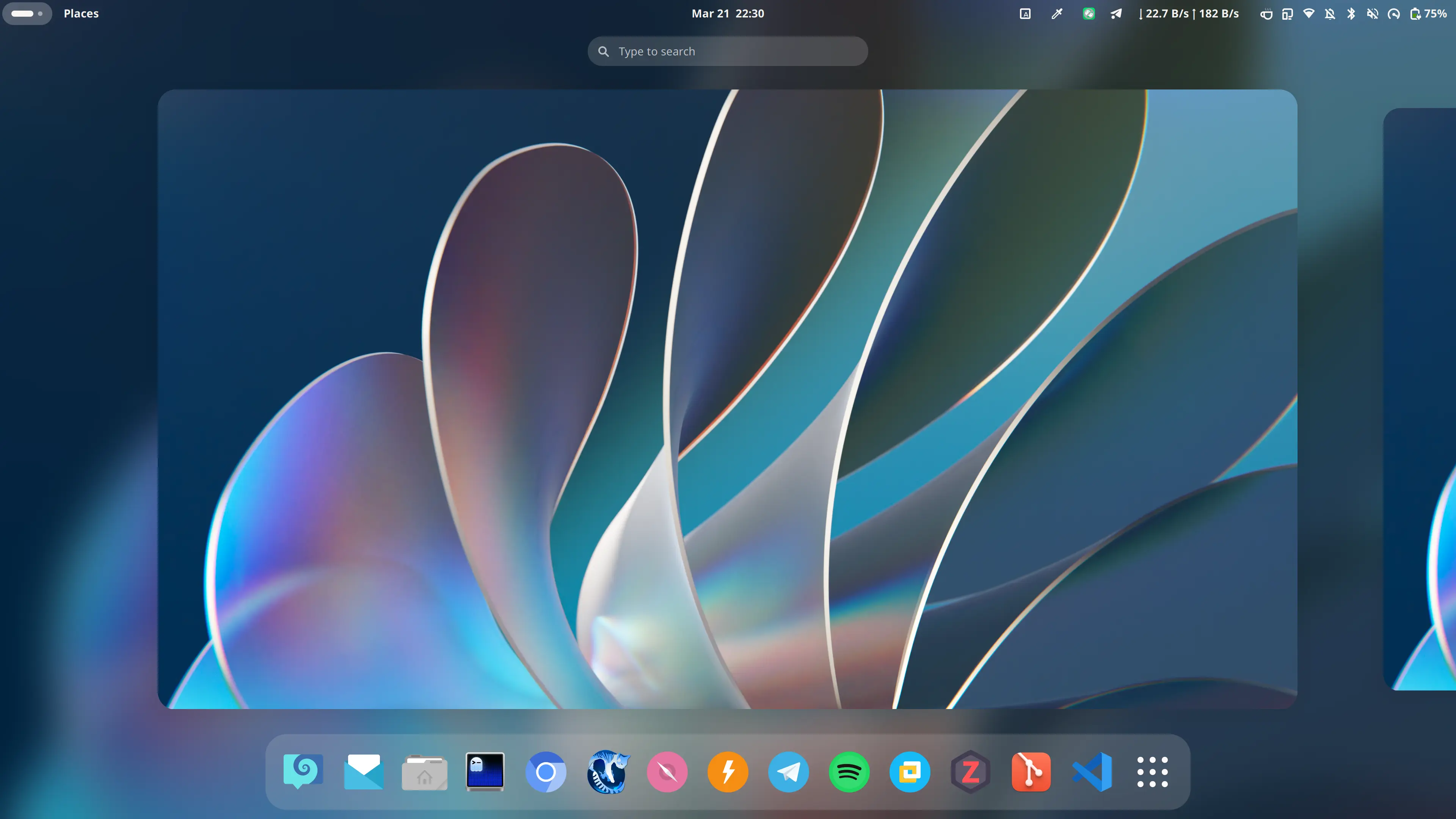The width and height of the screenshot is (1456, 819).
Task: Toggle the caffeine coffee-cup indicator
Action: click(x=1266, y=13)
